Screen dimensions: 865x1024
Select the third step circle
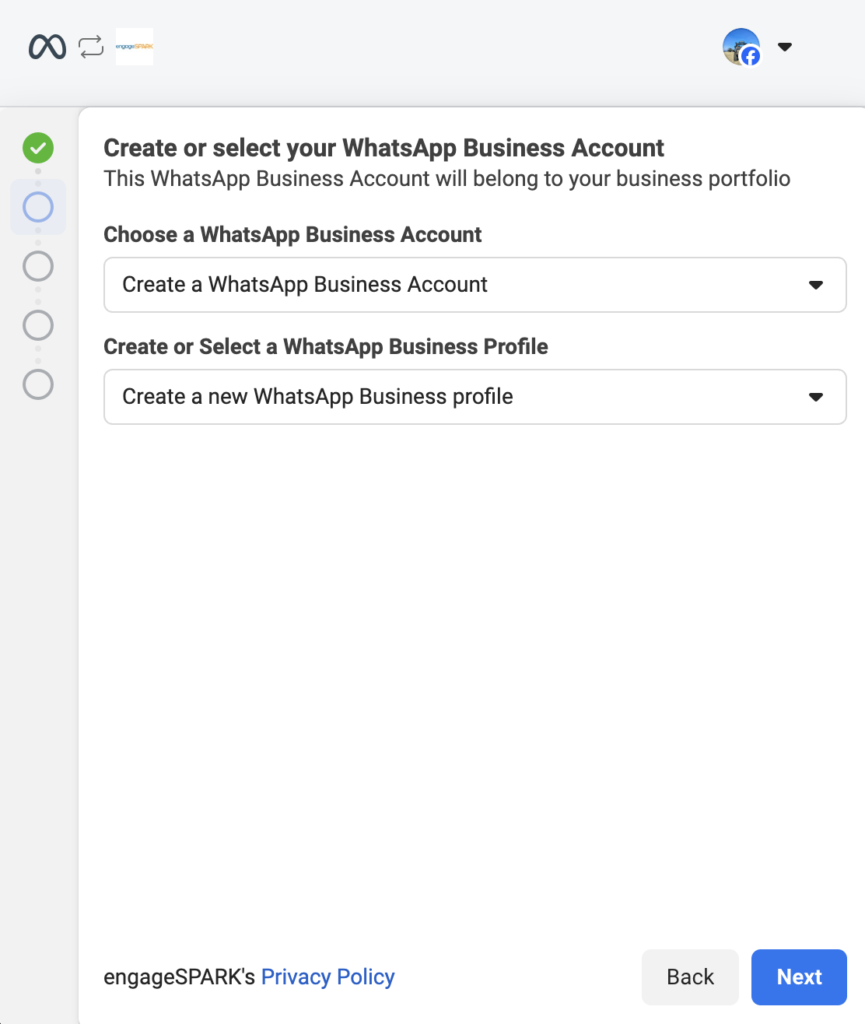[38, 266]
